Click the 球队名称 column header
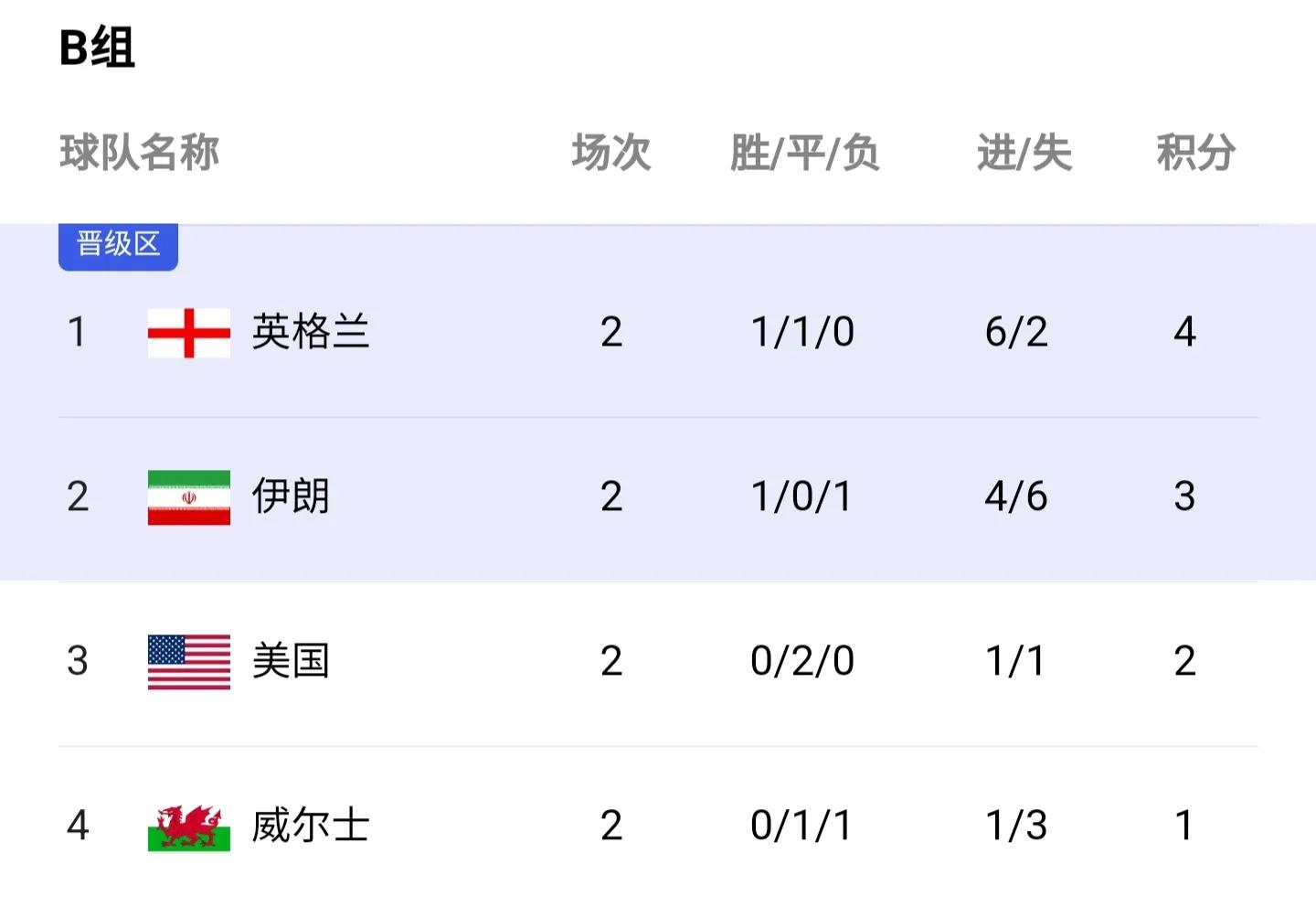The width and height of the screenshot is (1316, 907). coord(141,154)
